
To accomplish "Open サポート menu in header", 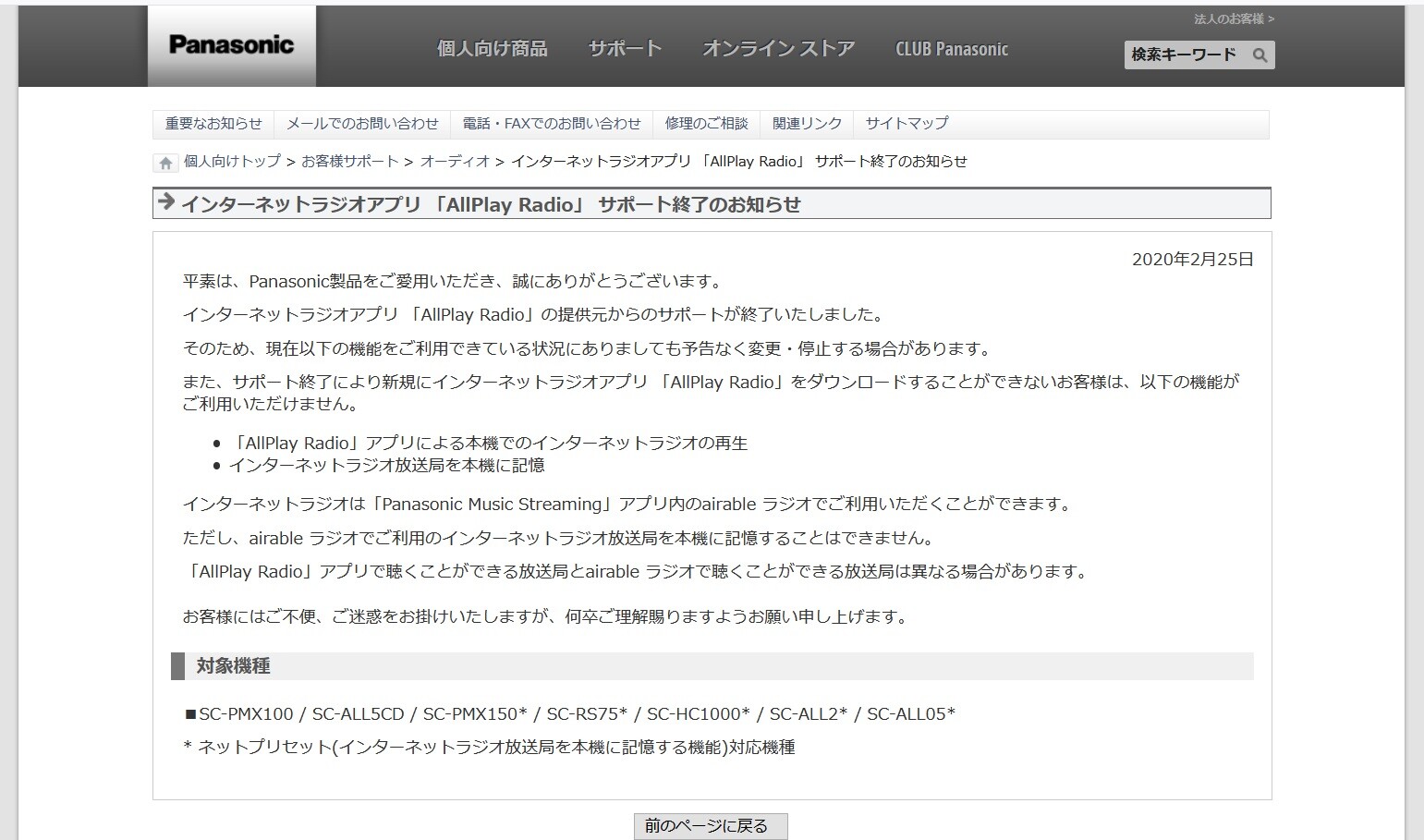I will 625,49.
